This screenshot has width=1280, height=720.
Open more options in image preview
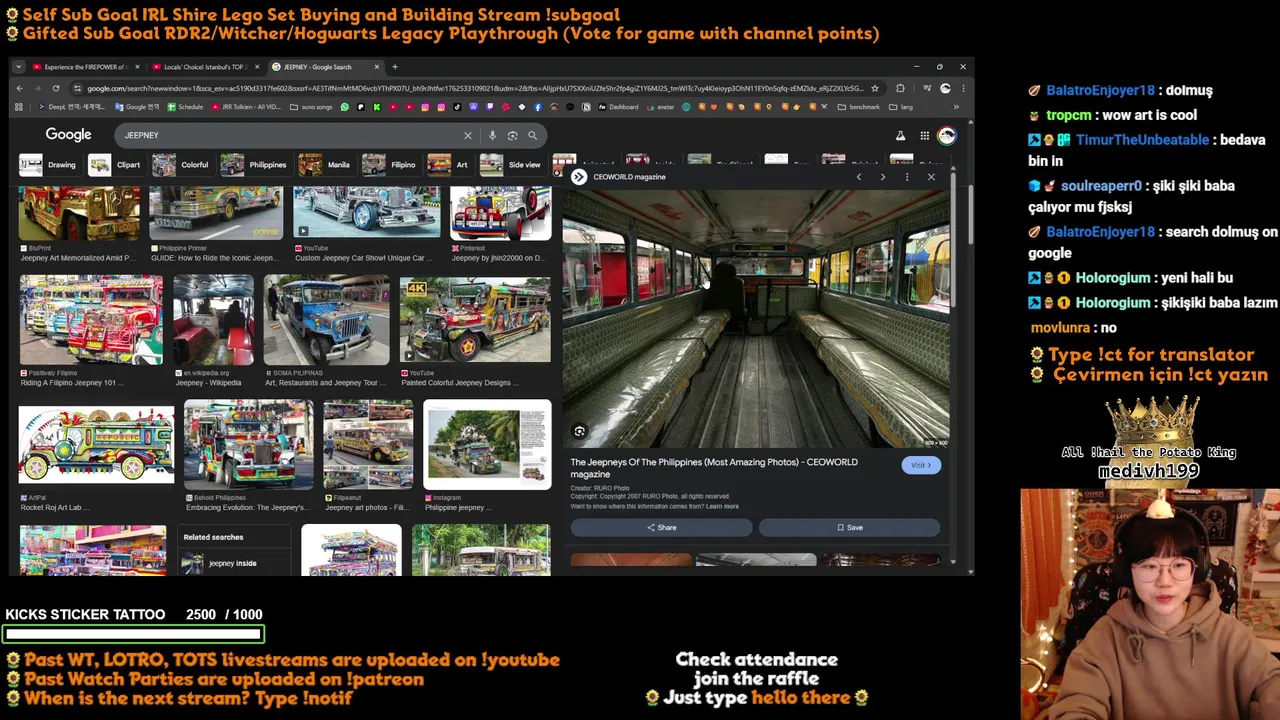907,177
